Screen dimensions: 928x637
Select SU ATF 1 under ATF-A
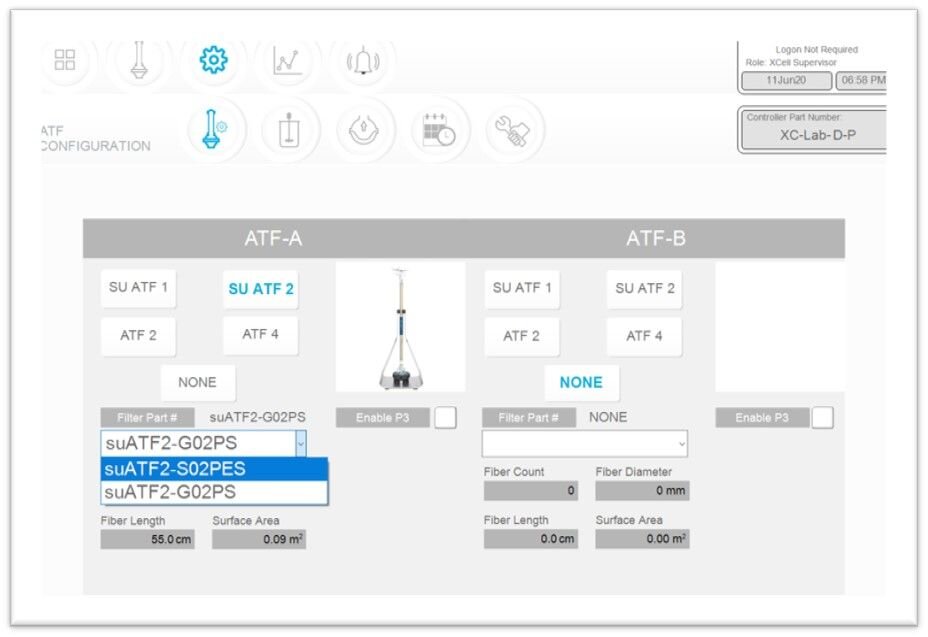[x=138, y=288]
